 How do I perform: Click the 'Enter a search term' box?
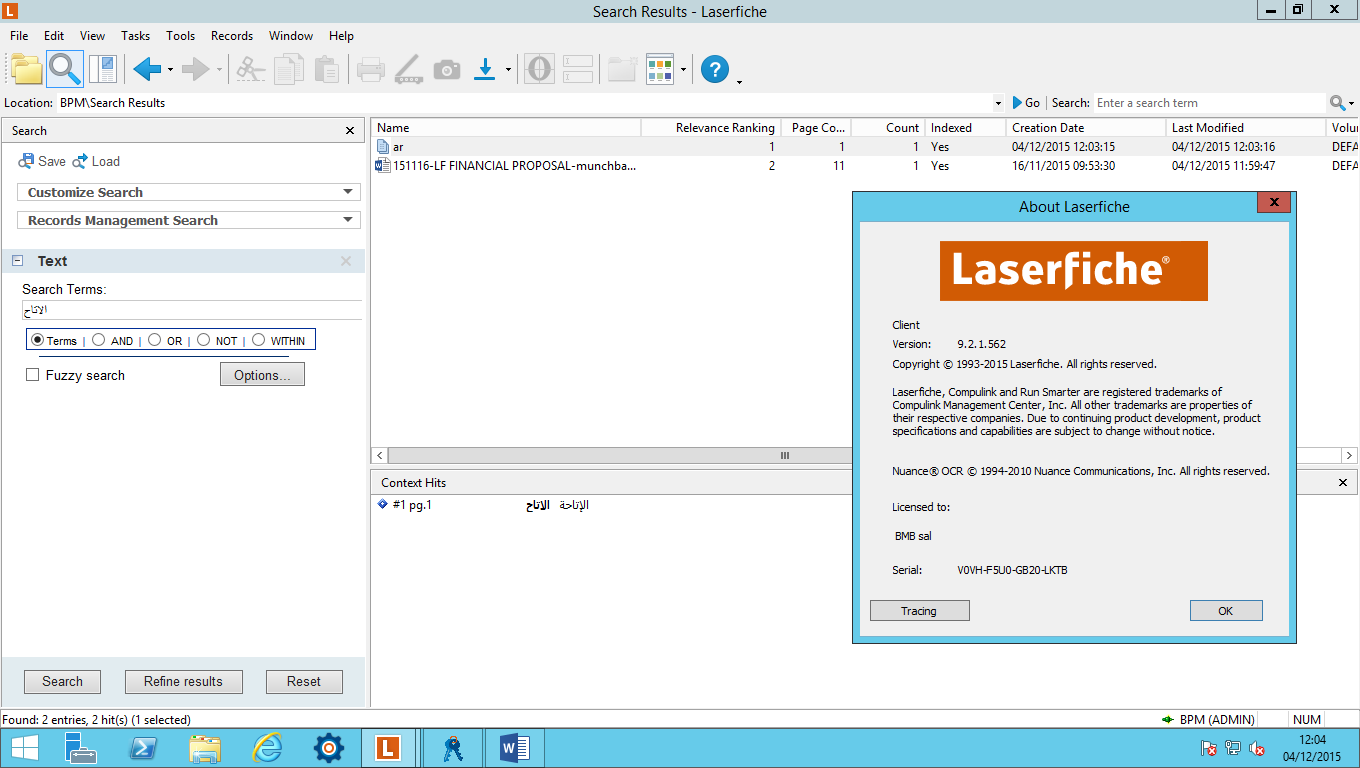(1209, 103)
